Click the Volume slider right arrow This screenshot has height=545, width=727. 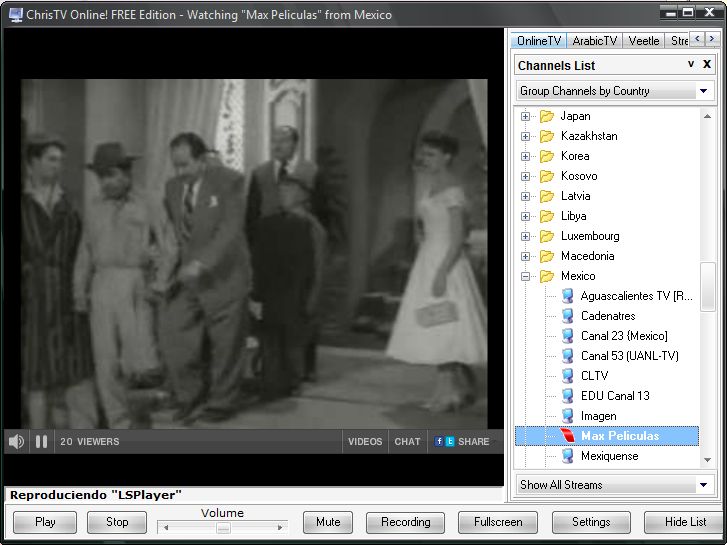280,527
